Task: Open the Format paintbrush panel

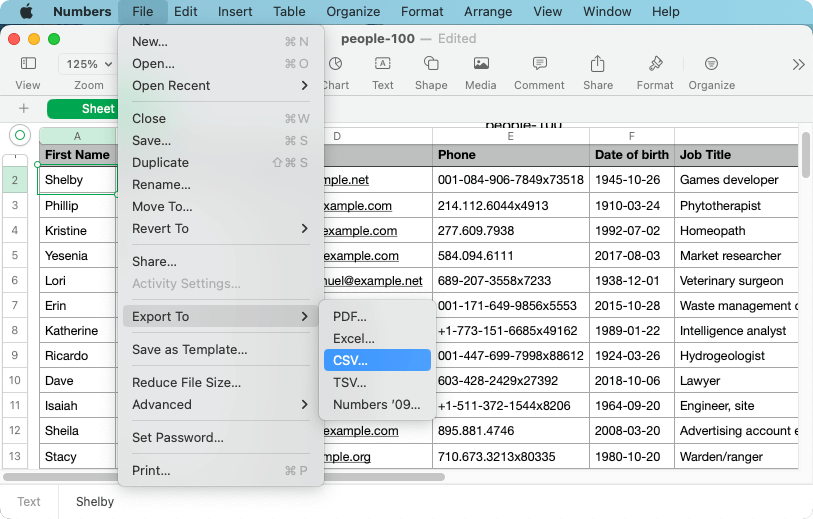Action: pyautogui.click(x=655, y=64)
